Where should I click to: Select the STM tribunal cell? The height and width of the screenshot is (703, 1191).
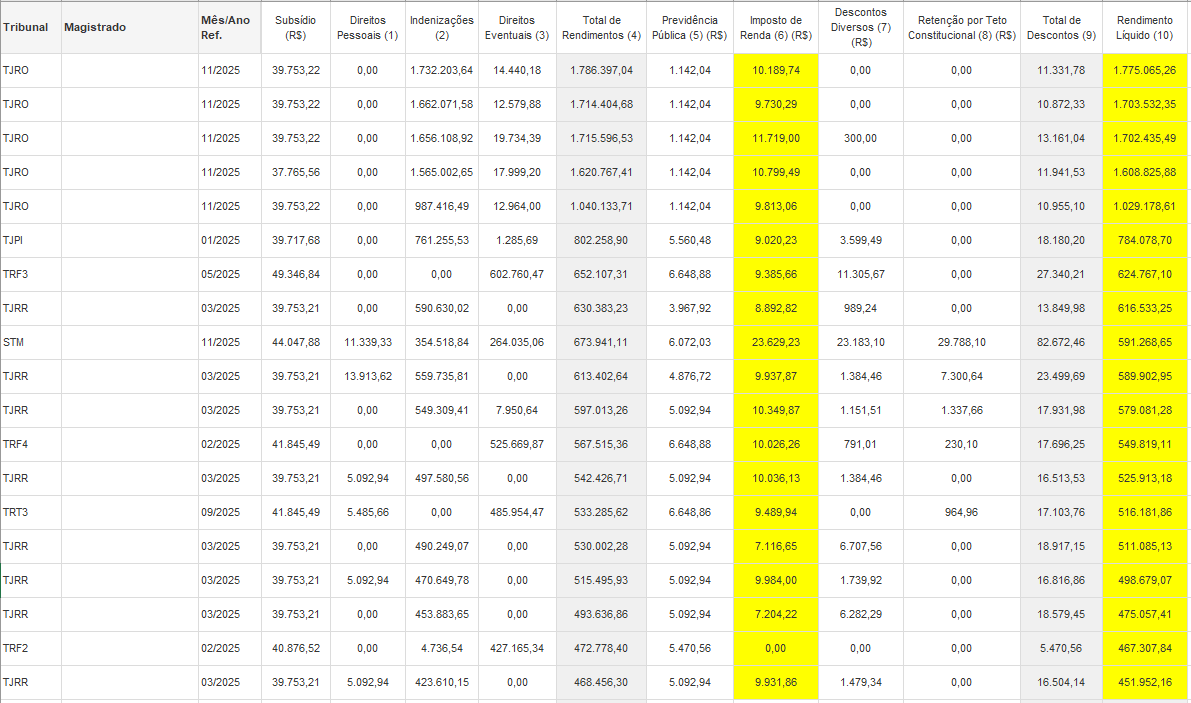[30, 342]
